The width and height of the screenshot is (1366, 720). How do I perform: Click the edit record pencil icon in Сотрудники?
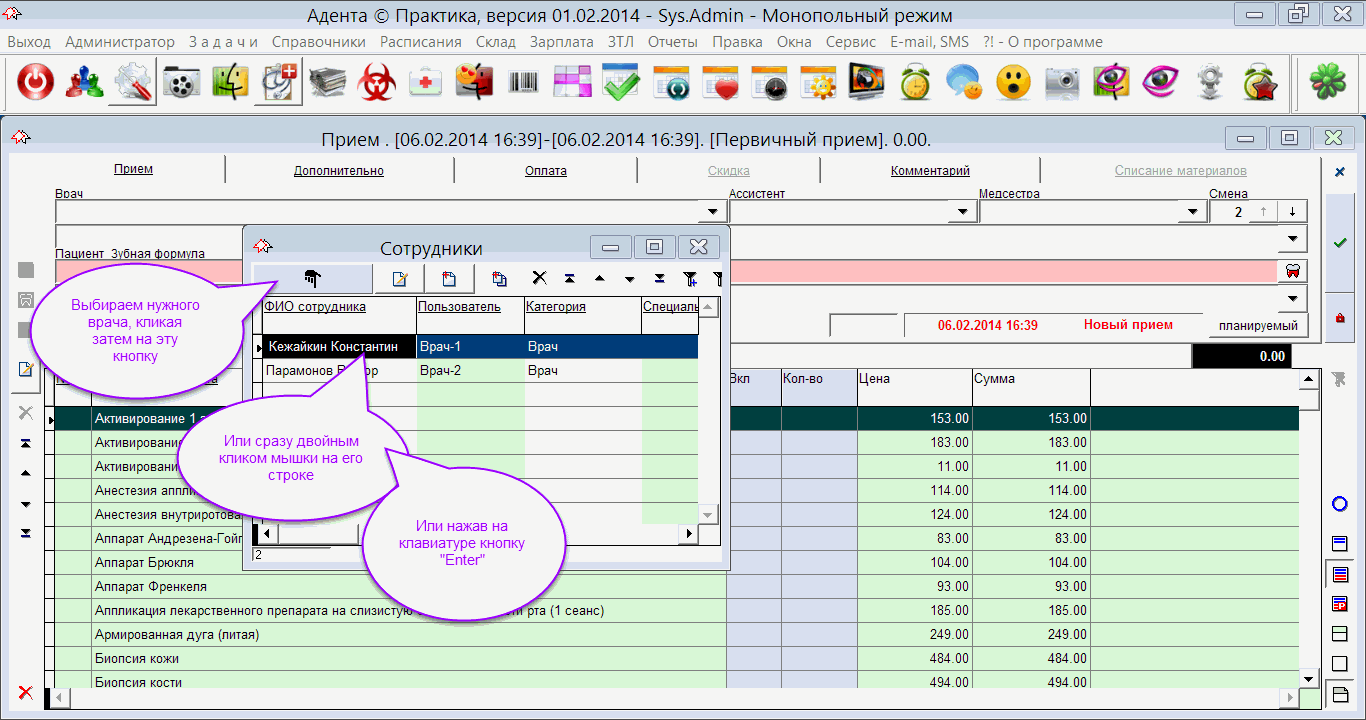coord(399,279)
